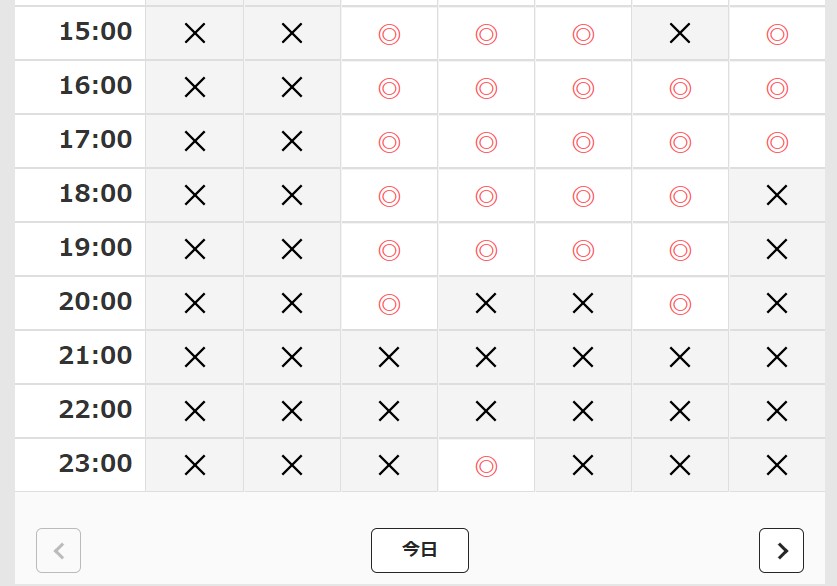Click the greyed-out previous week arrow
The width and height of the screenshot is (837, 586).
coord(58,550)
